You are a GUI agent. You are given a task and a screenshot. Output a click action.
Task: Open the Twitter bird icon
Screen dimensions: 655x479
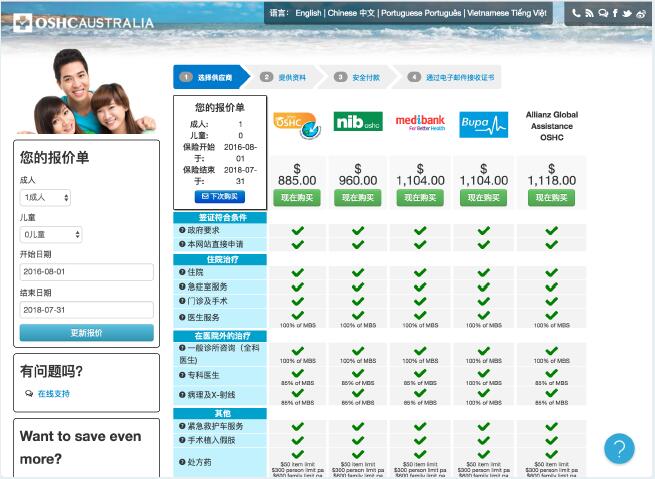coord(627,13)
